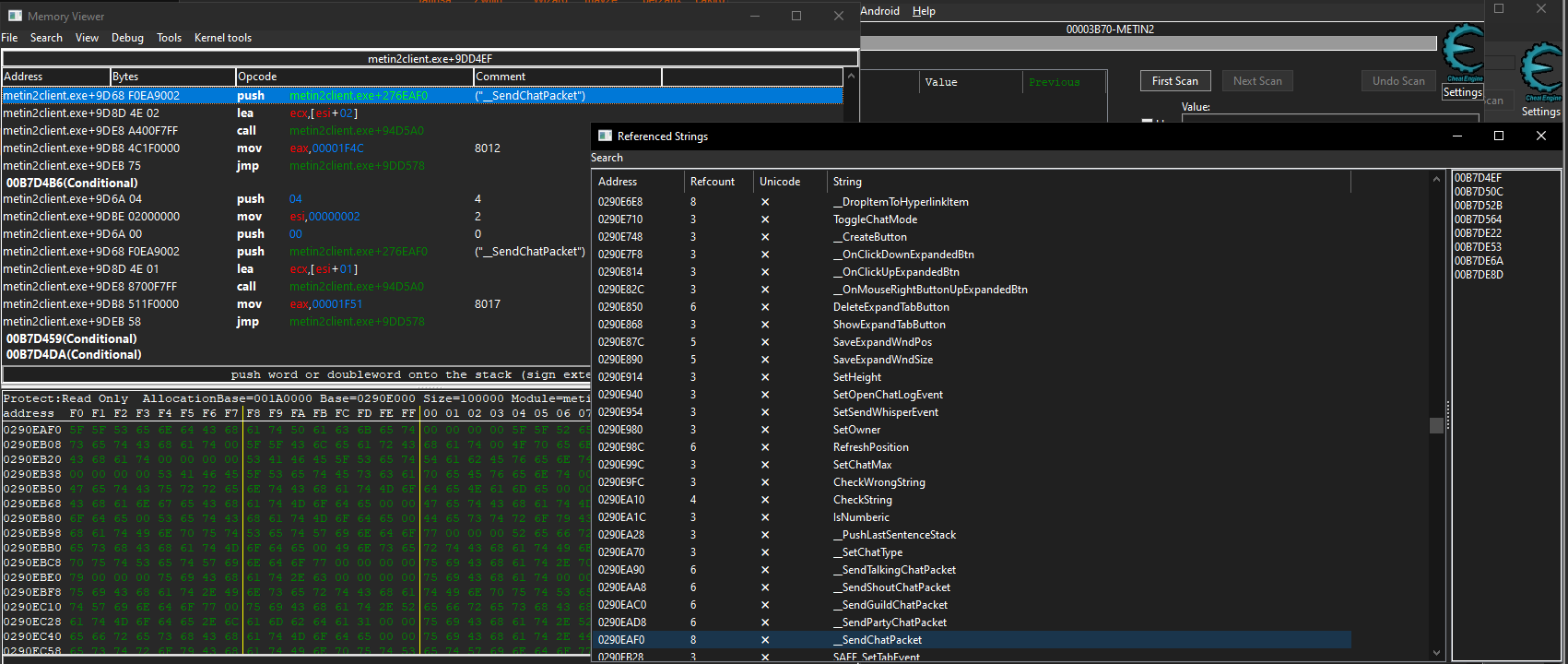This screenshot has width=1568, height=664.
Task: Click the scroll-up arrow of the disassembler
Action: [851, 77]
